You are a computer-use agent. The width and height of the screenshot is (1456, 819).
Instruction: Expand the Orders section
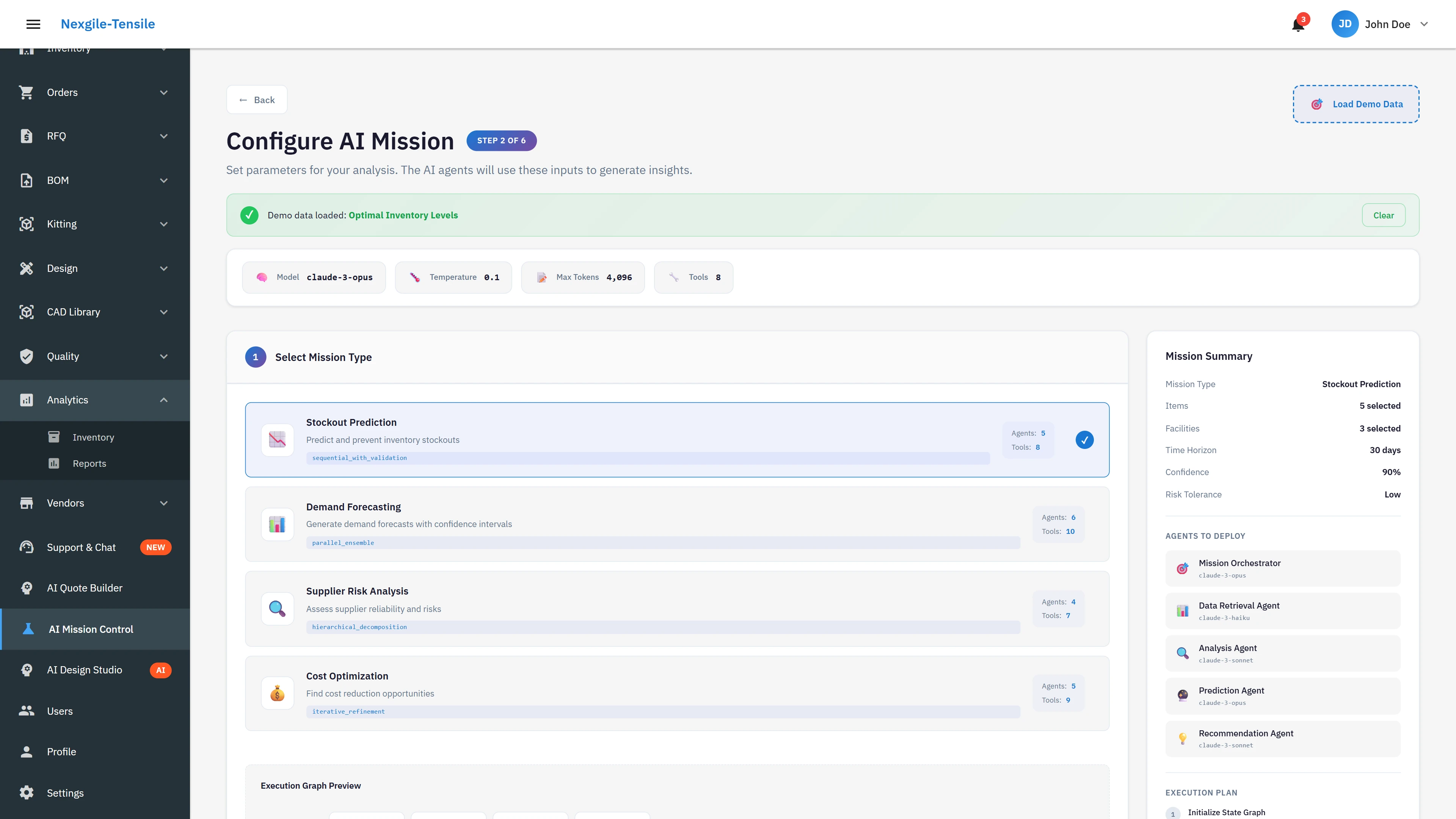(x=163, y=92)
